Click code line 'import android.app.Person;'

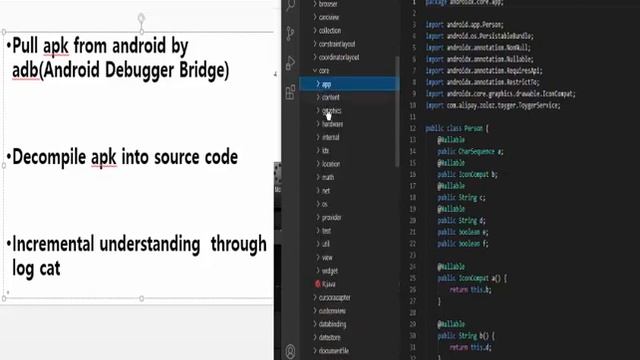(464, 25)
